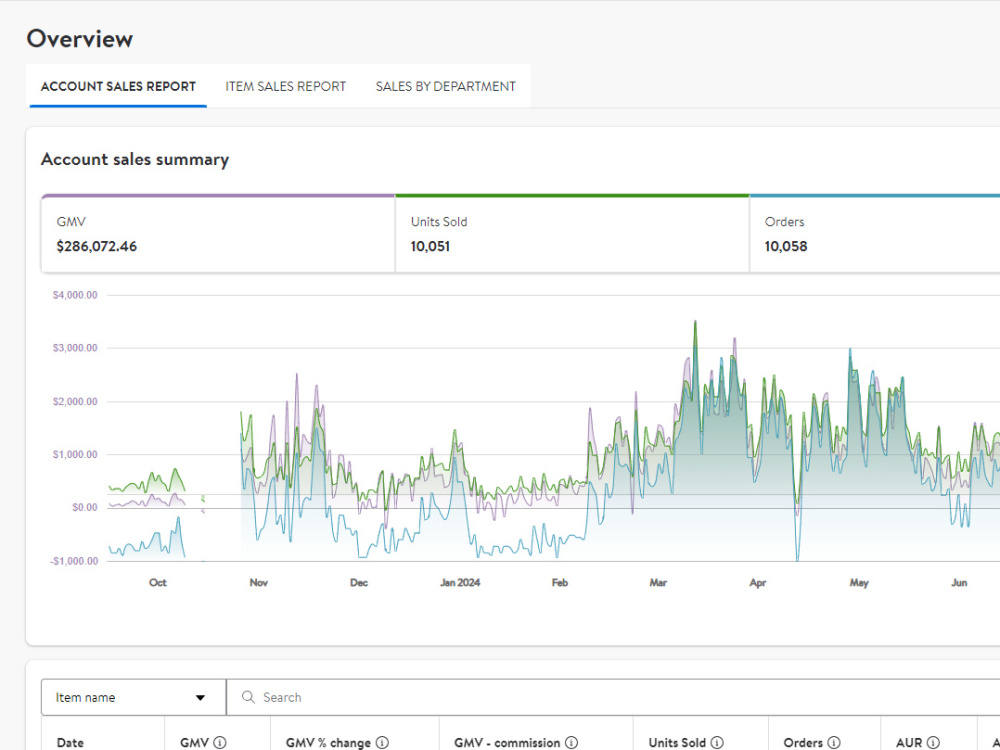Click the Overview page heading

tap(80, 39)
